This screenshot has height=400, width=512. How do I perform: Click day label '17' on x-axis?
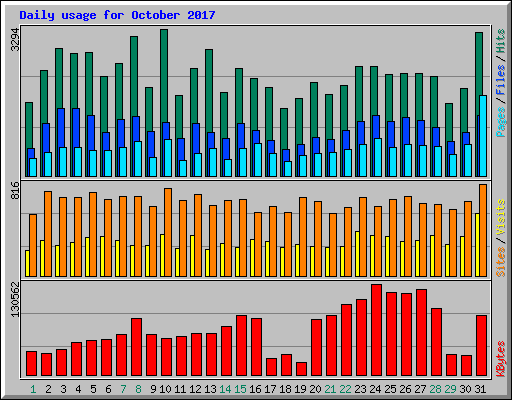(270, 389)
